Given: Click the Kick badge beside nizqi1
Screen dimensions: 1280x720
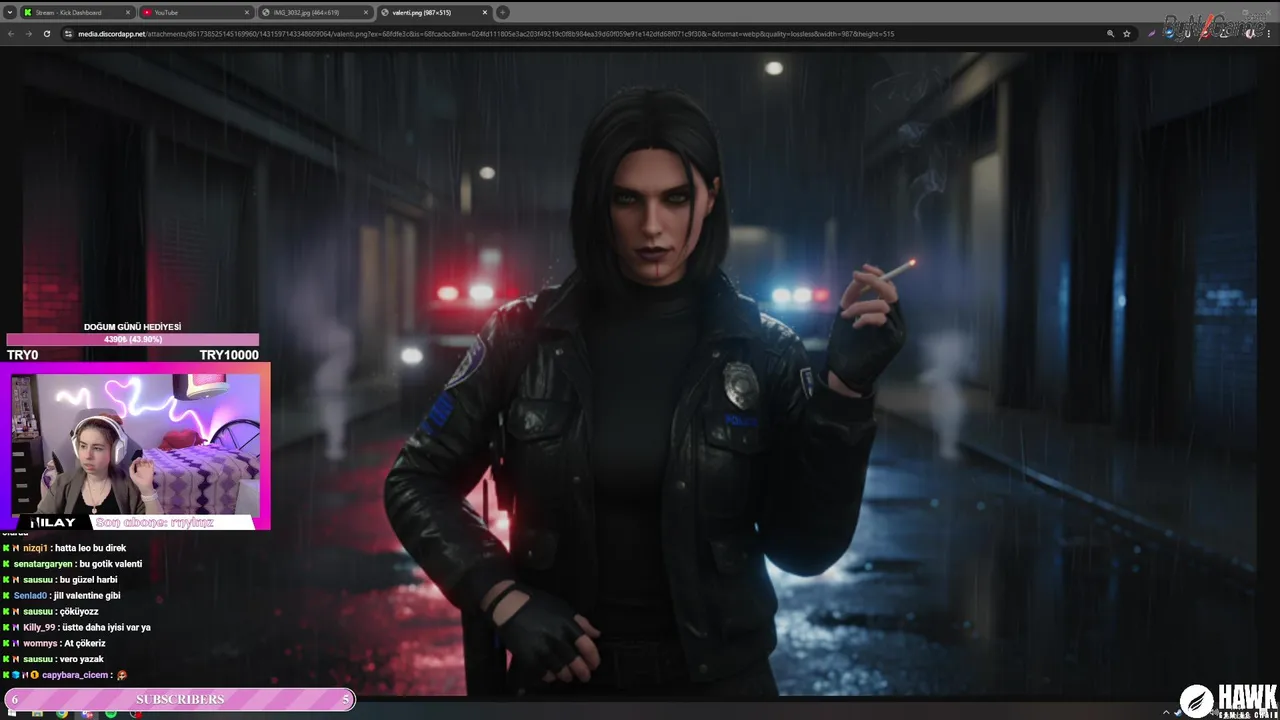Looking at the screenshot, I should point(6,548).
